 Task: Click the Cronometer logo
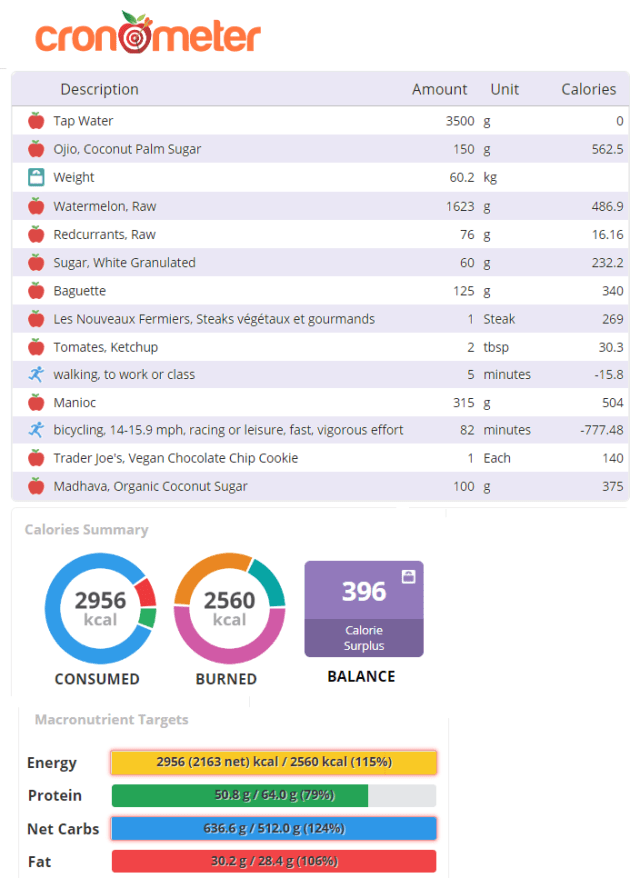[148, 34]
